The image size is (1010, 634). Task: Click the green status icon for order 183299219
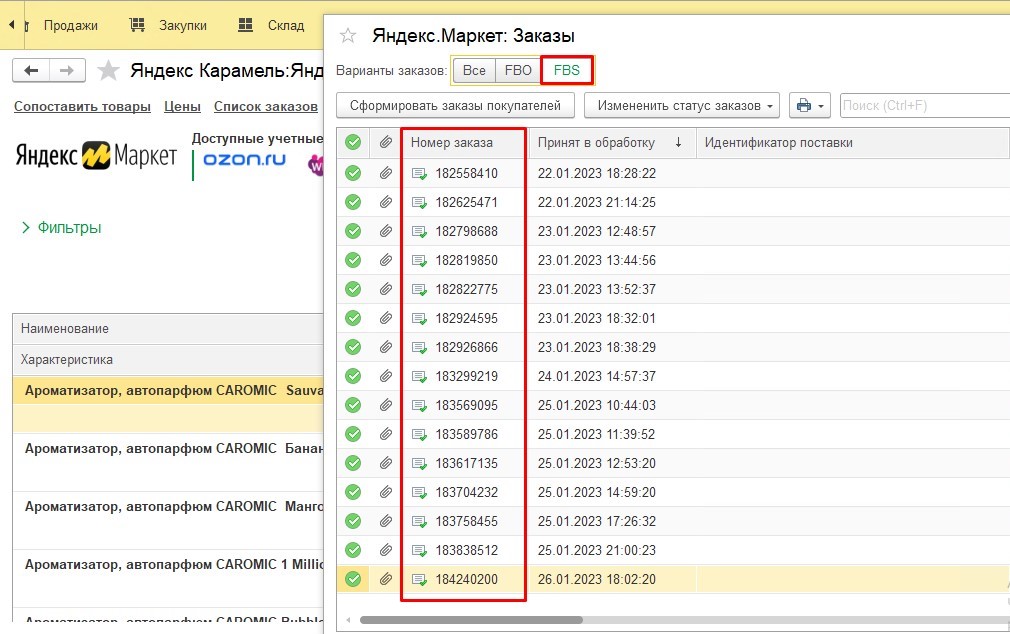click(353, 376)
